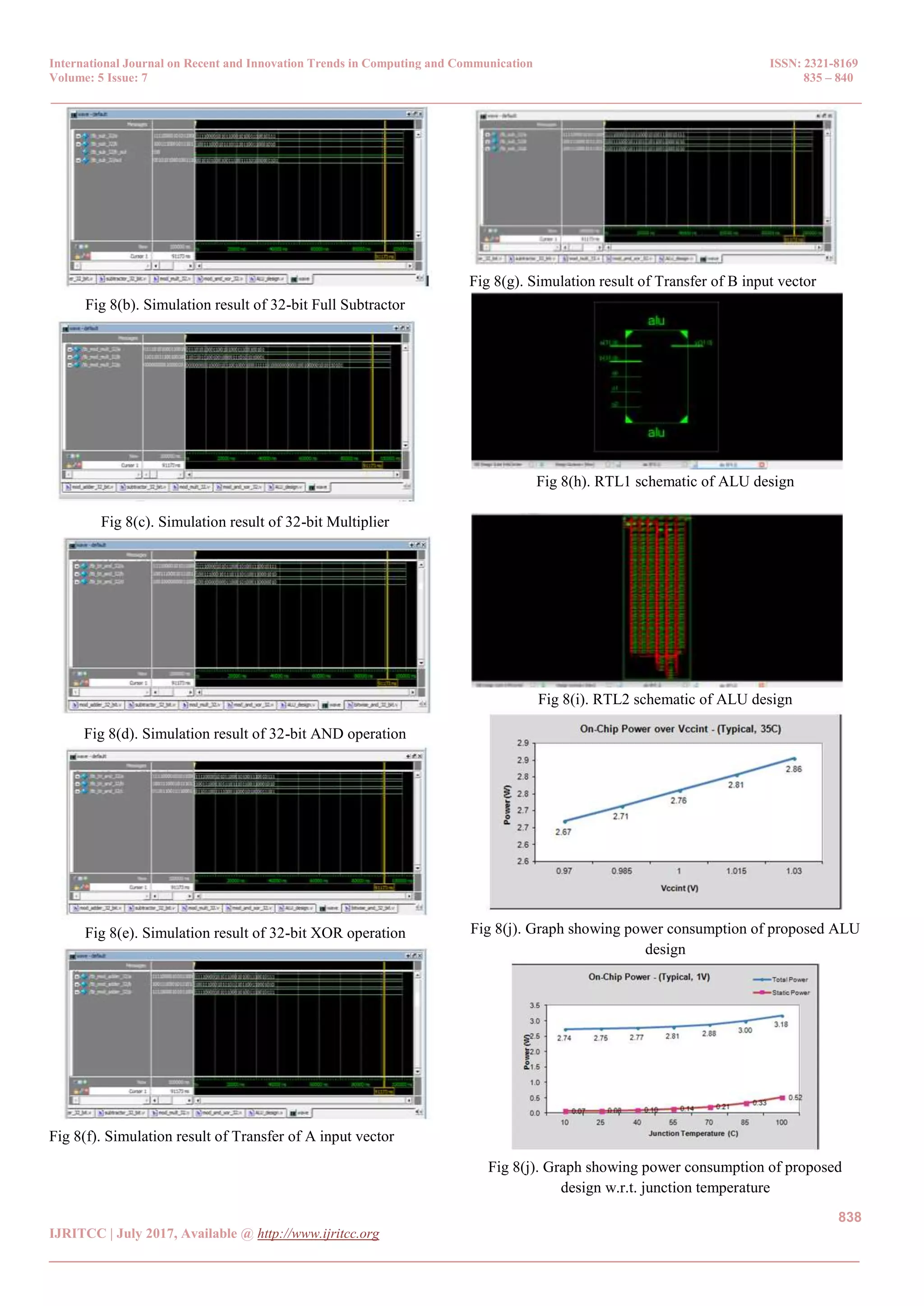
Task: Select bitwise_and_32_bit.v tab in AND operation window
Action: coord(373,705)
